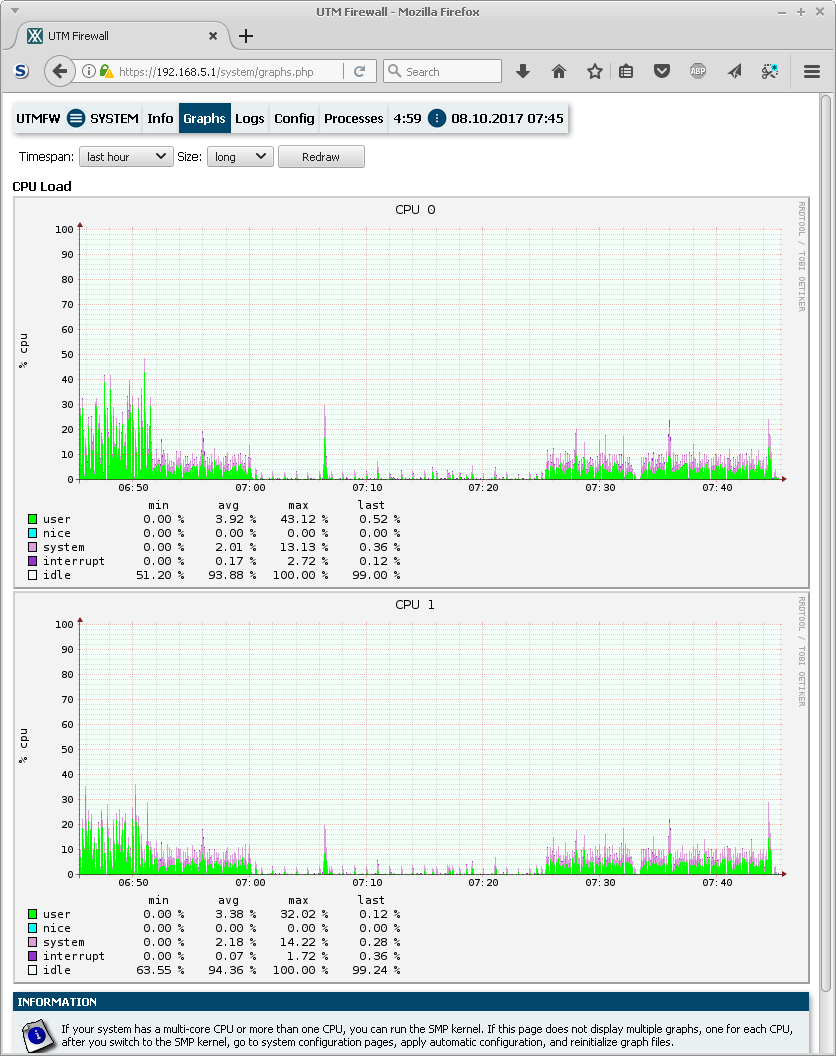836x1056 pixels.
Task: Click the CPU Load heading
Action: point(42,187)
